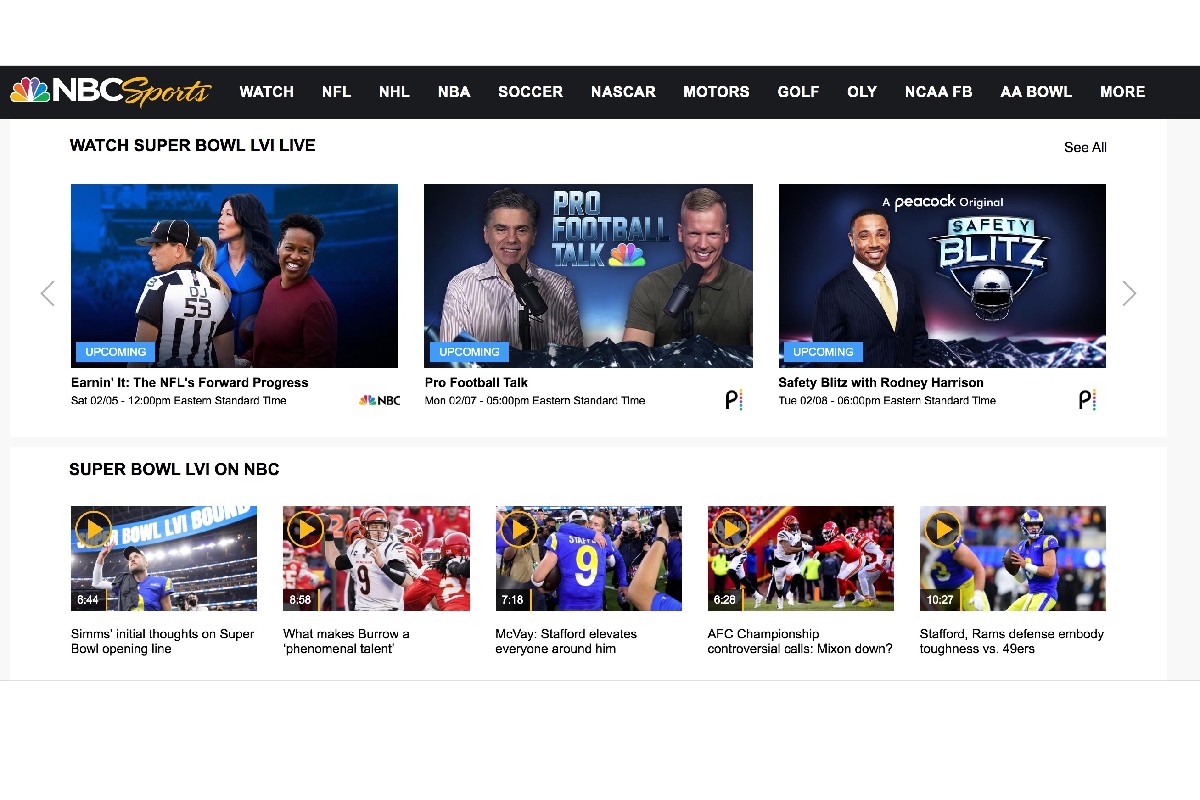
Task: Open 'What makes Burrow a phenomenal talent' link
Action: pos(346,641)
